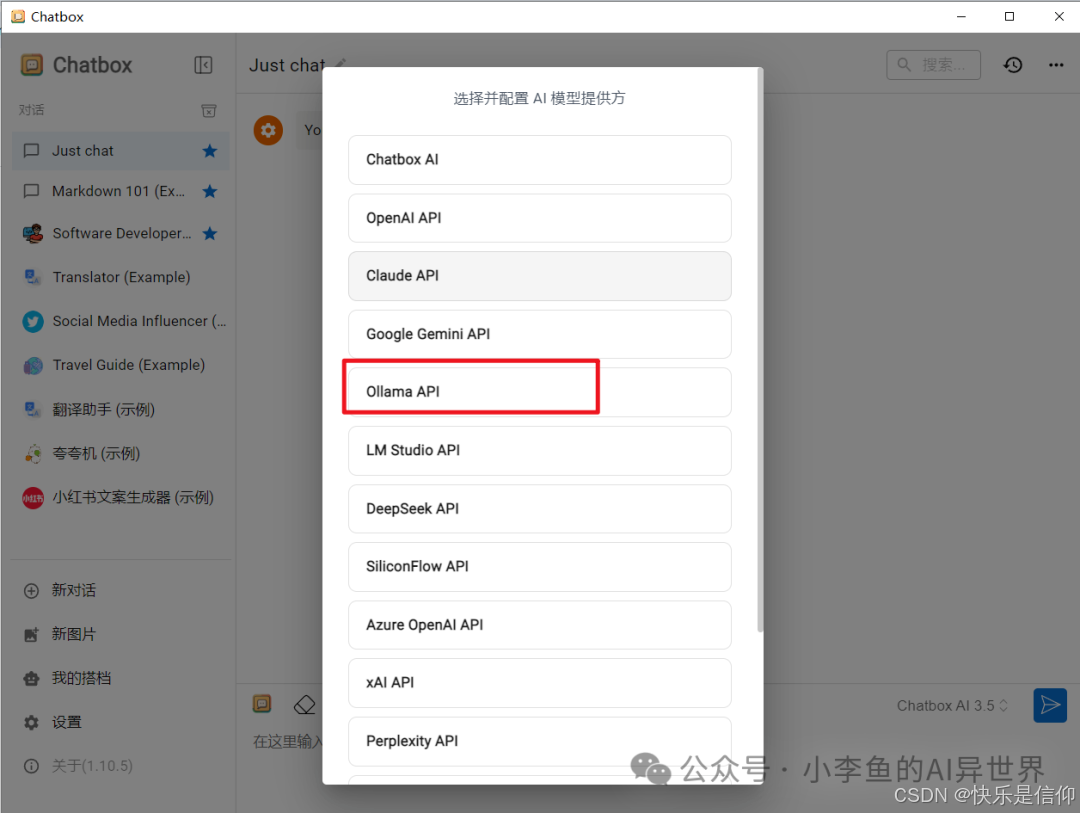Image resolution: width=1080 pixels, height=813 pixels.
Task: Unstar the Just chat conversation
Action: (x=210, y=151)
